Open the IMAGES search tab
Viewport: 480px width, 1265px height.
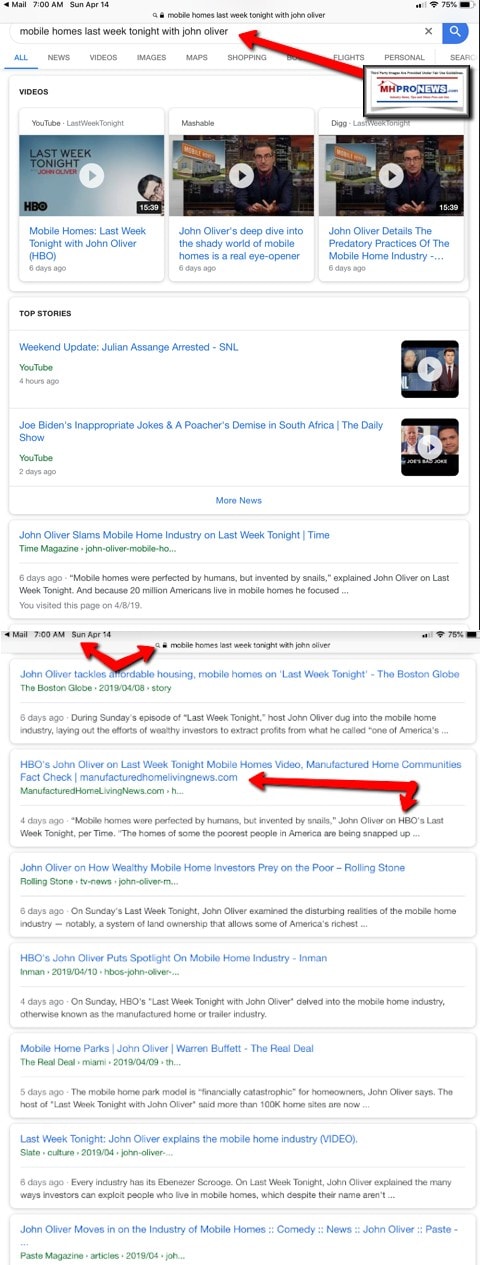(x=151, y=58)
